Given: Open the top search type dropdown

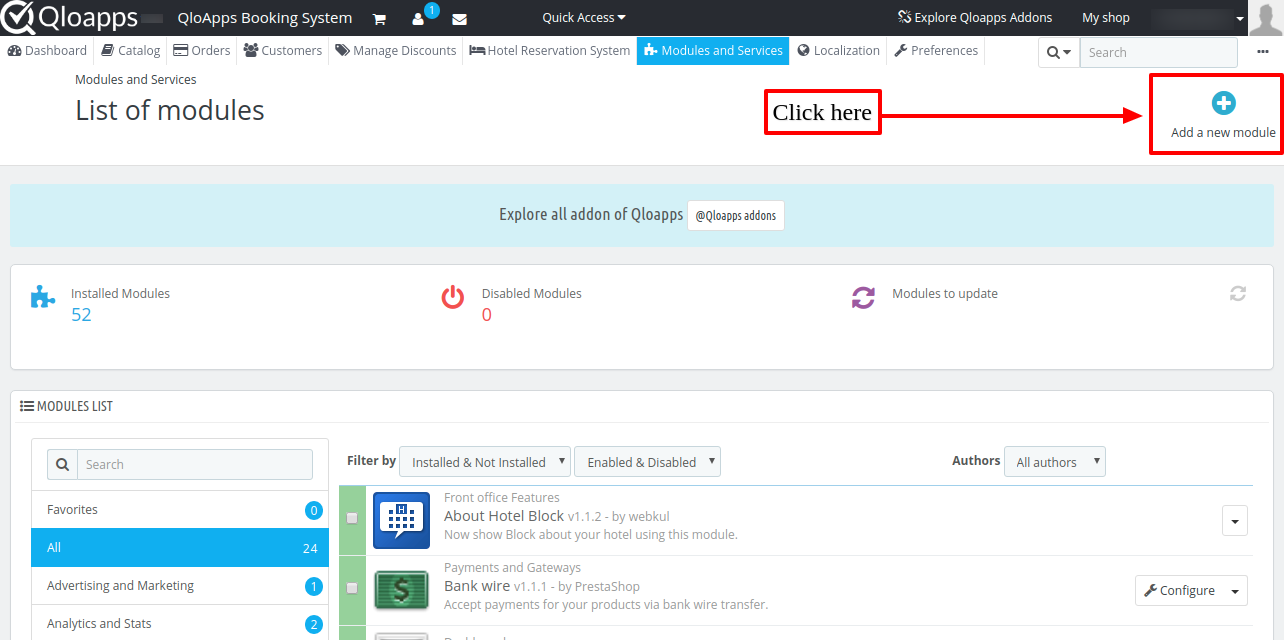Looking at the screenshot, I should 1059,52.
